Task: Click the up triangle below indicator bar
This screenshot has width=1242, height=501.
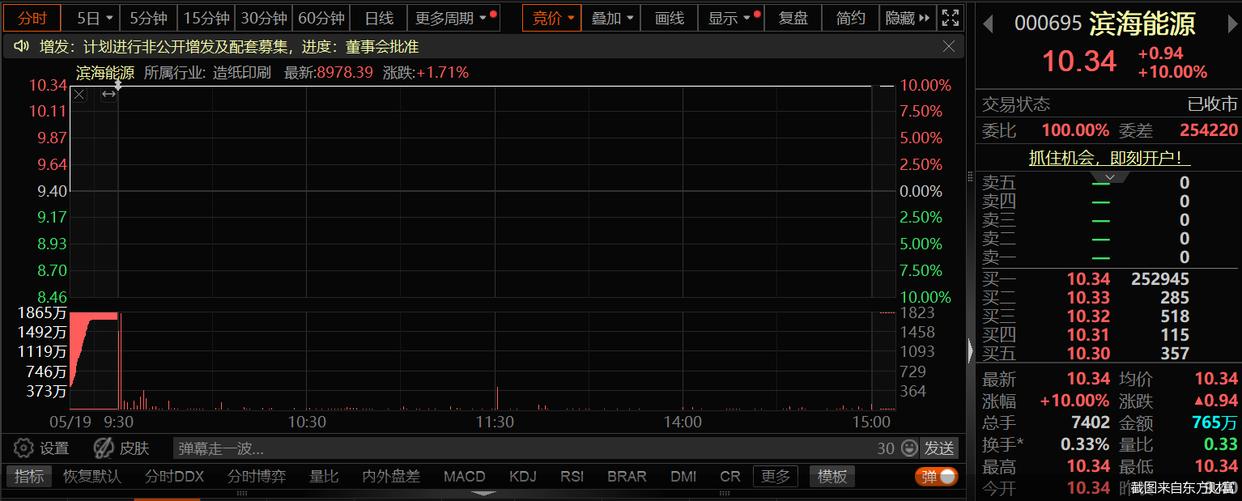Action: click(x=483, y=494)
